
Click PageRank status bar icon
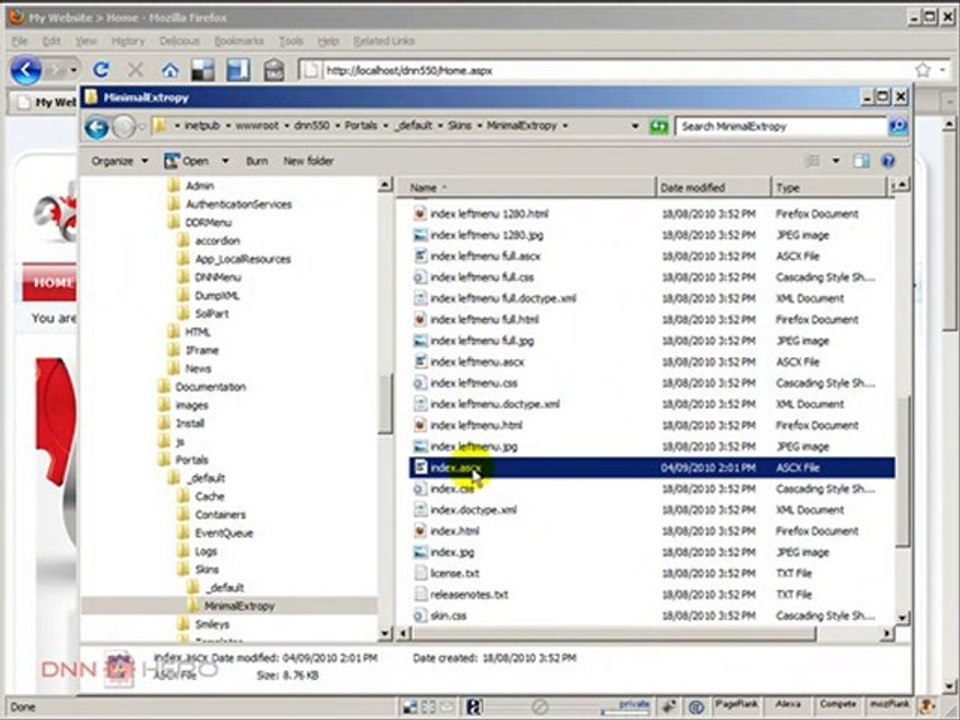737,705
